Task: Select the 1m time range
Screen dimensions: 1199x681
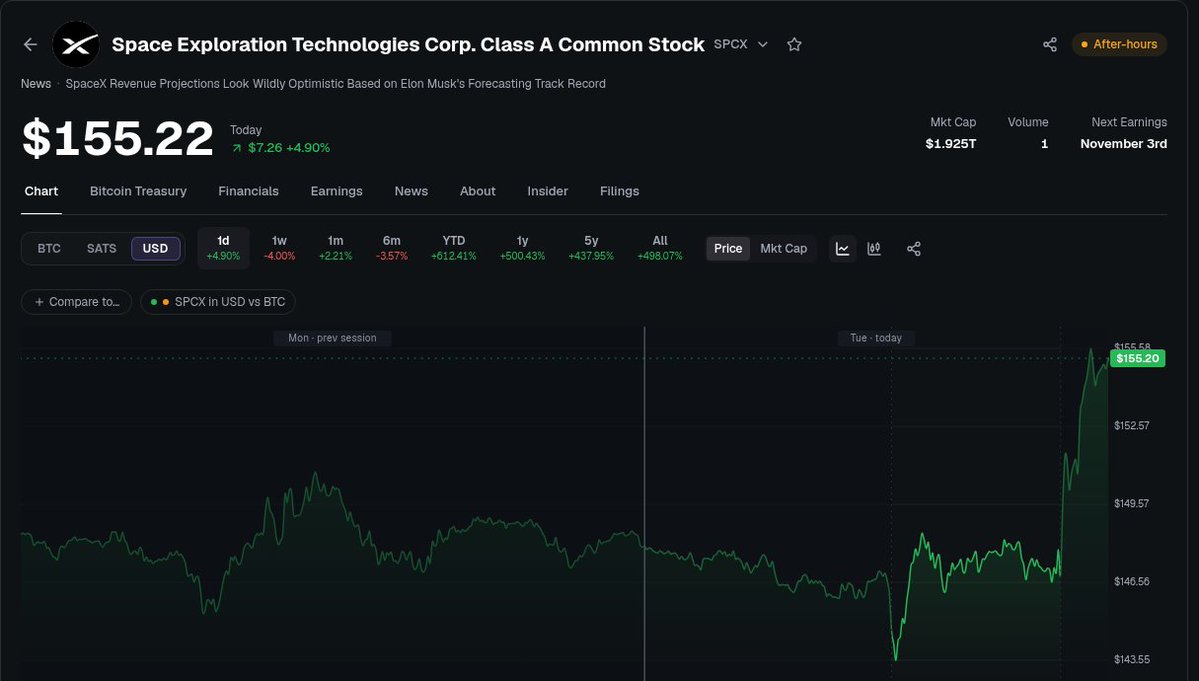Action: pyautogui.click(x=336, y=248)
